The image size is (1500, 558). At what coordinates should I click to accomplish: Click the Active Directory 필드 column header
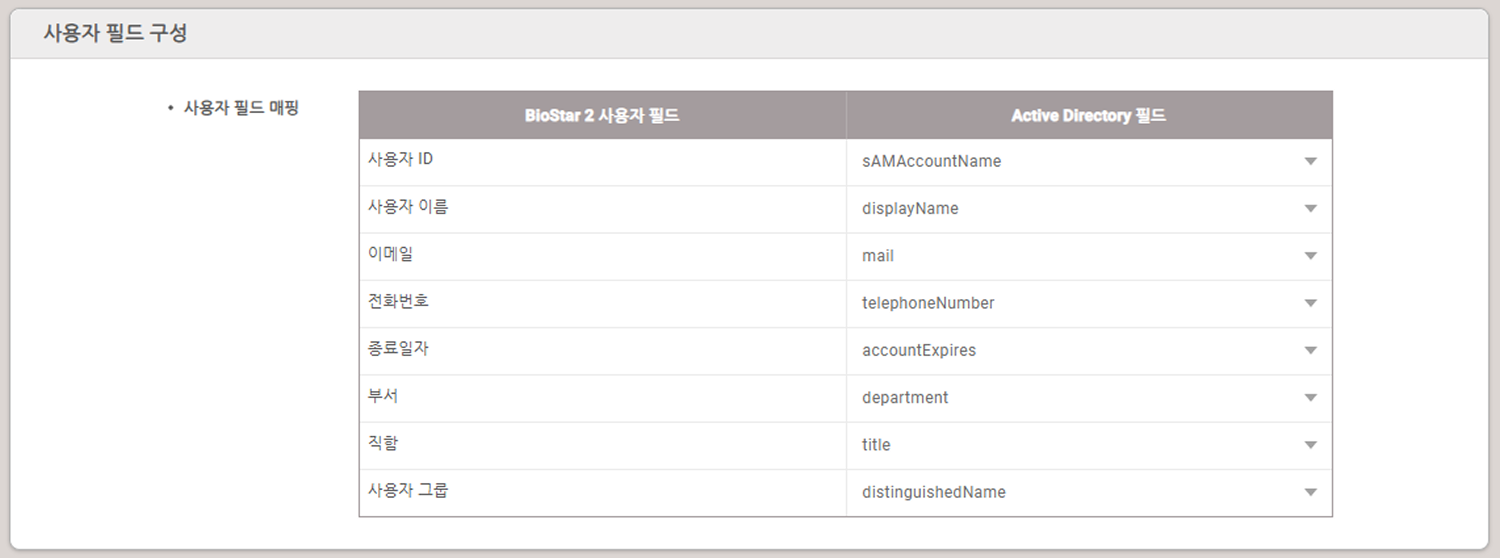click(x=1088, y=115)
